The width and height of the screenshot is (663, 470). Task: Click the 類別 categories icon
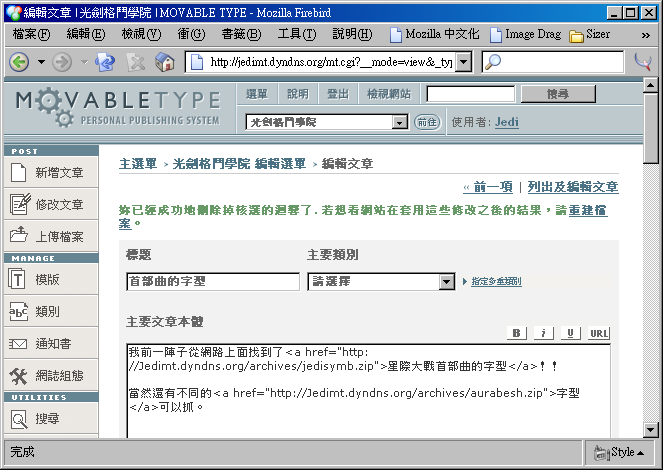[x=18, y=312]
